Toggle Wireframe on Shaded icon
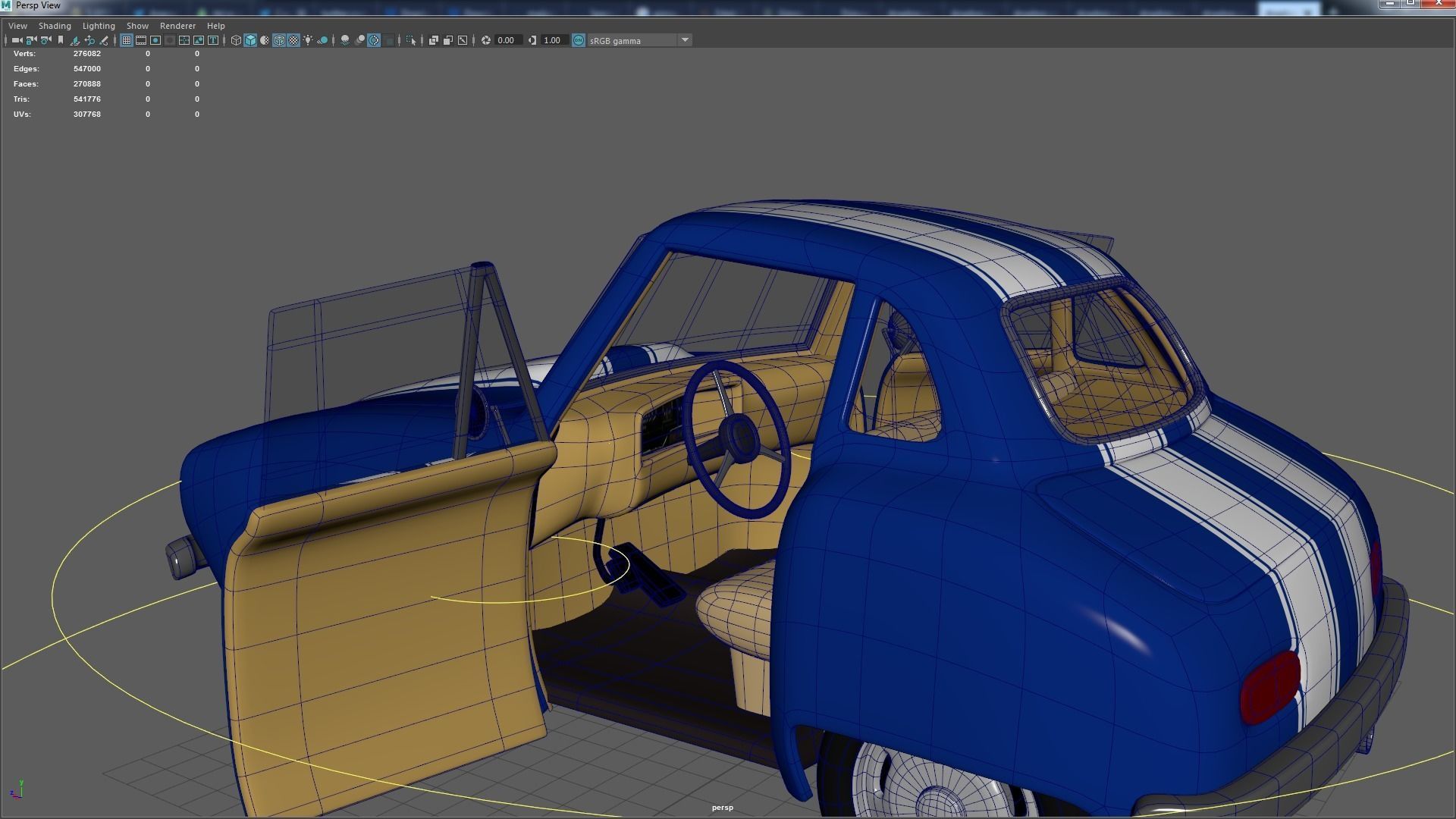Screen dimensions: 1456x819 (279, 40)
